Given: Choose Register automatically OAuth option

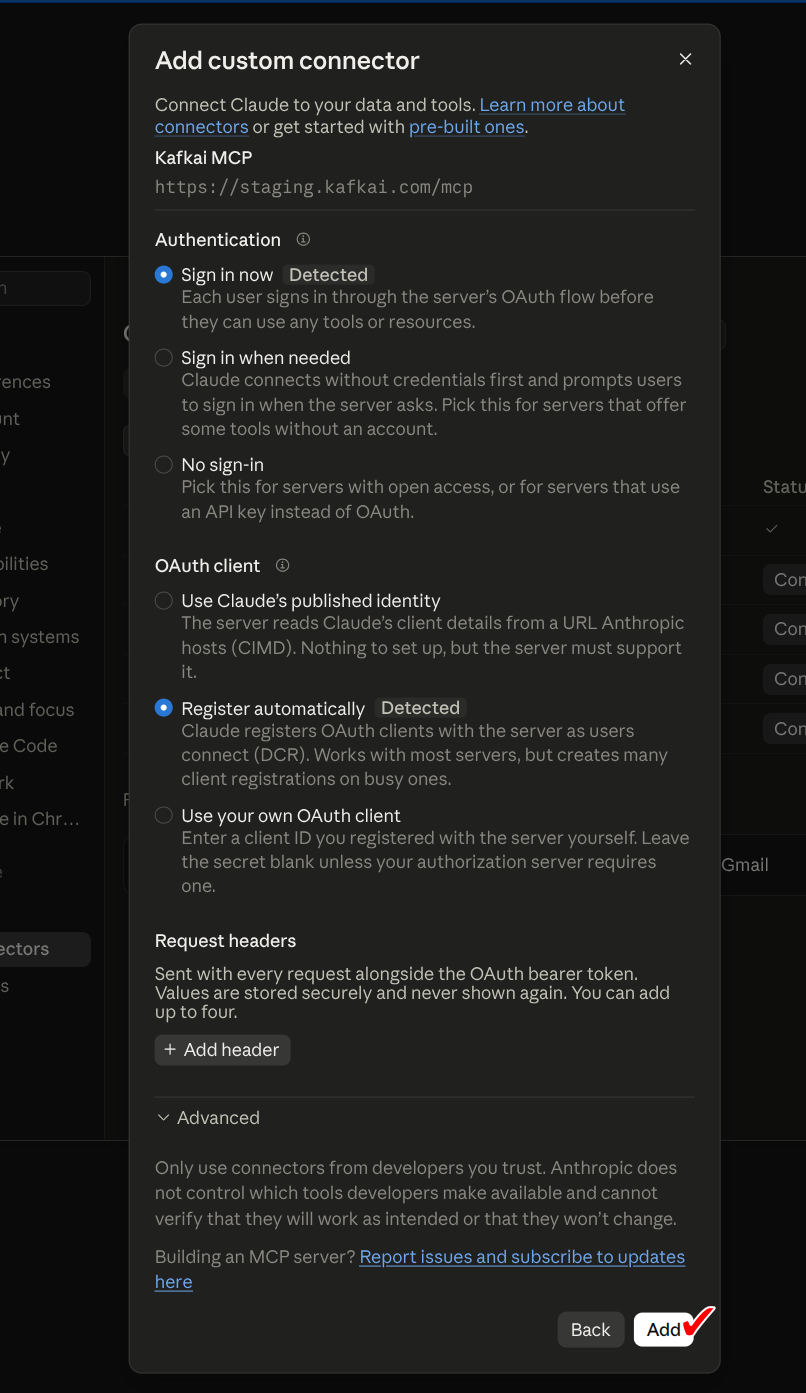Looking at the screenshot, I should 164,708.
